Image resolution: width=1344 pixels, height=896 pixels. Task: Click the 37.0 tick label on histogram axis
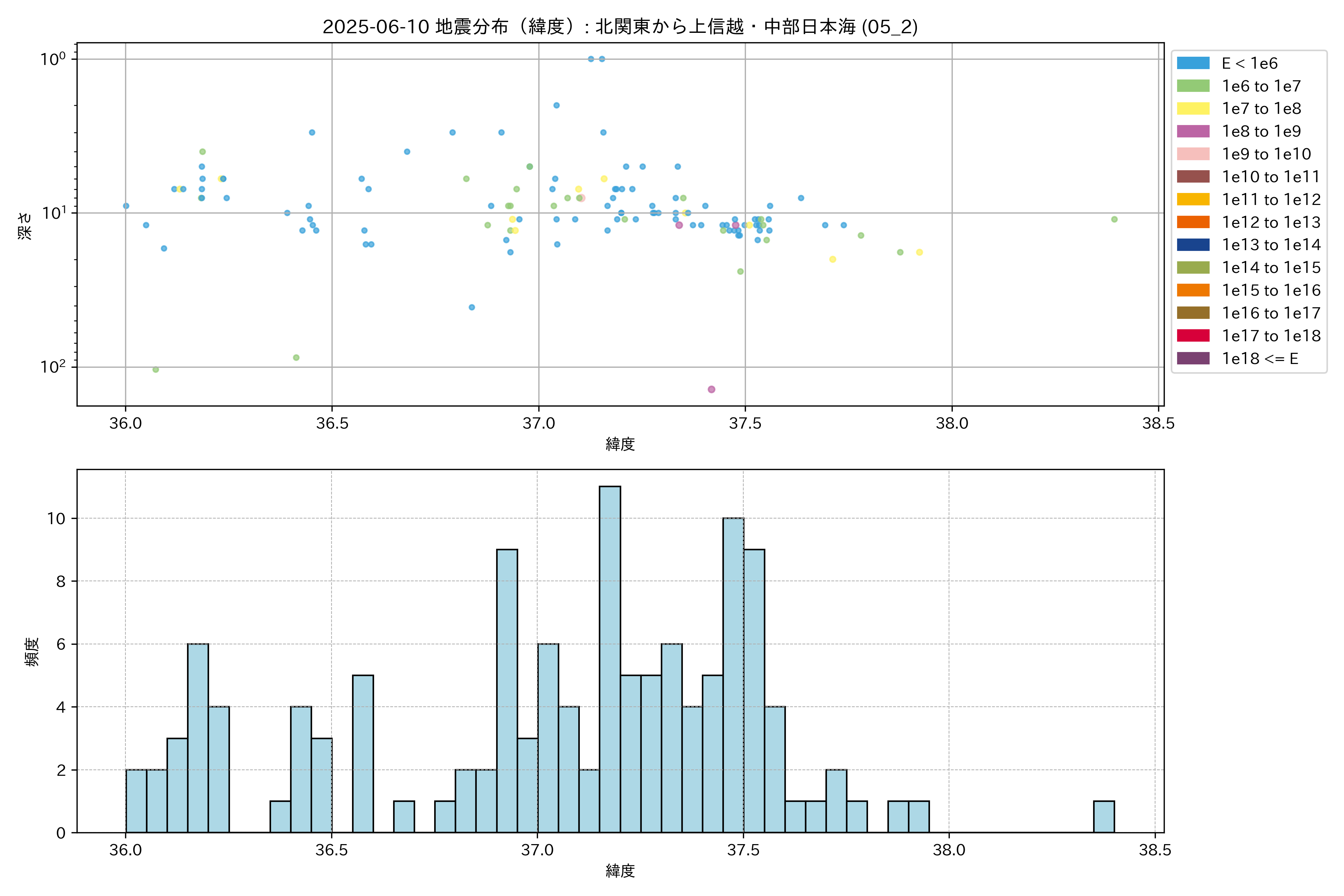coord(537,850)
